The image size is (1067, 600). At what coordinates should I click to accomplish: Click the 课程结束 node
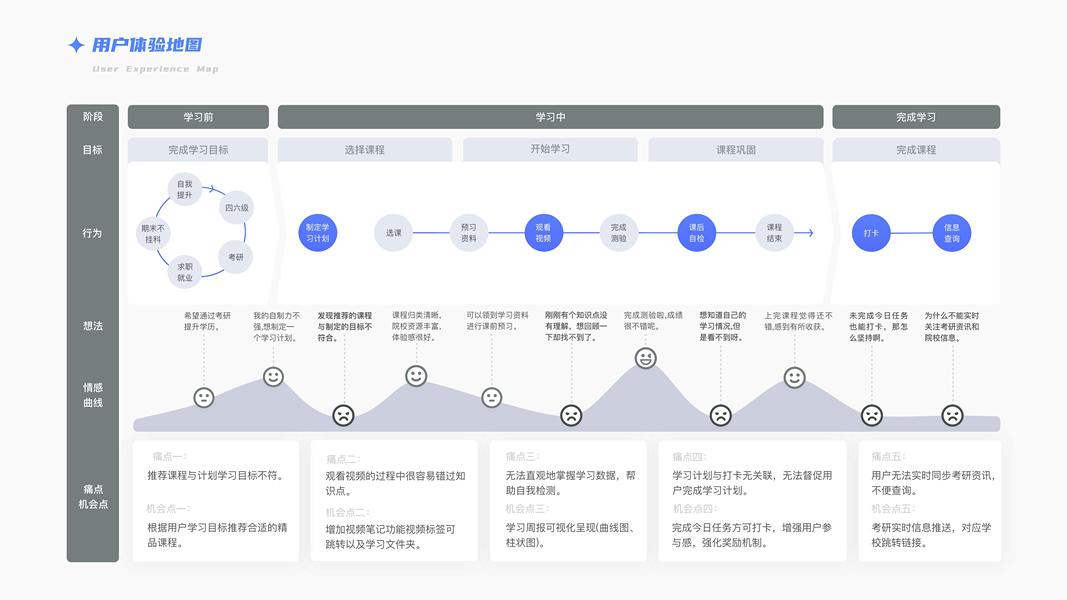pyautogui.click(x=774, y=233)
